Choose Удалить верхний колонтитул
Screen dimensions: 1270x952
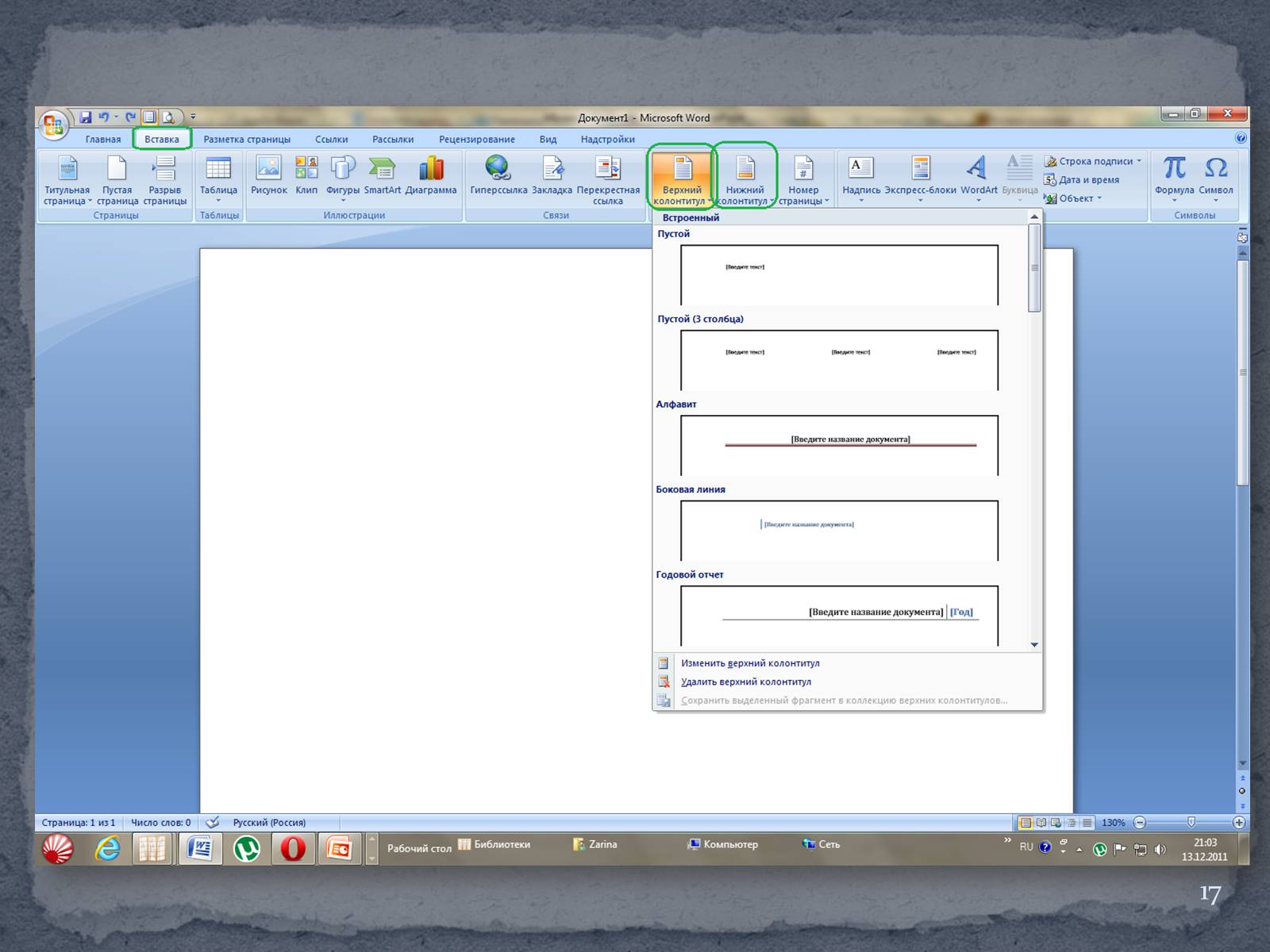click(x=745, y=681)
